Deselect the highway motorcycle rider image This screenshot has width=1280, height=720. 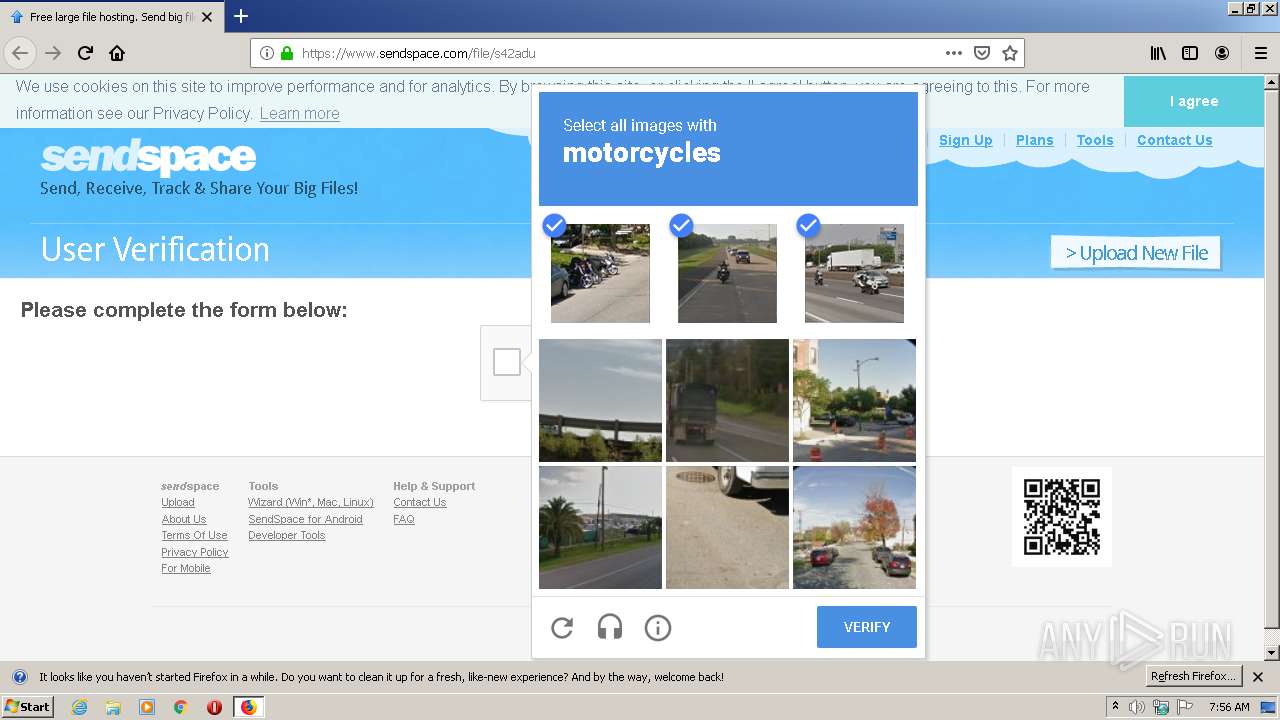click(727, 273)
